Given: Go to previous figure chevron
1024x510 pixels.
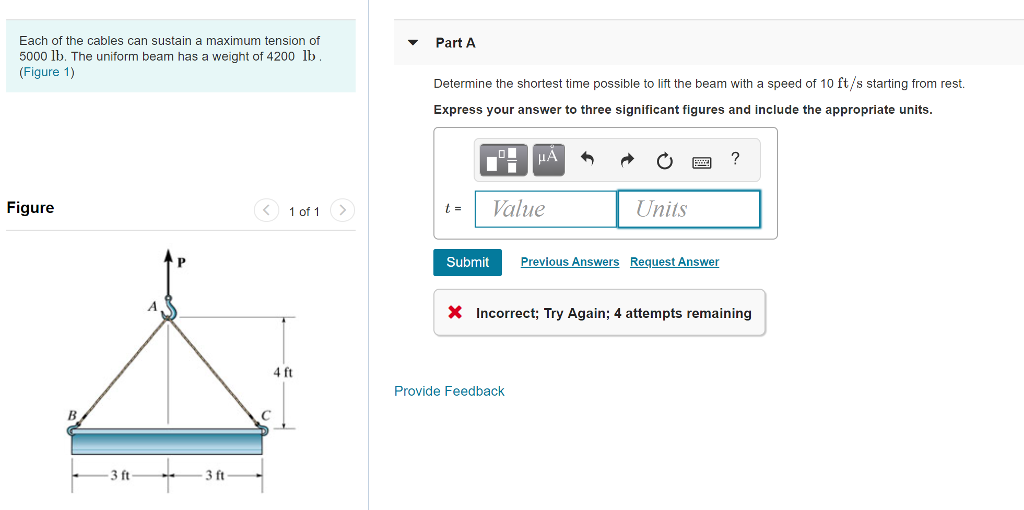Looking at the screenshot, I should (x=266, y=211).
